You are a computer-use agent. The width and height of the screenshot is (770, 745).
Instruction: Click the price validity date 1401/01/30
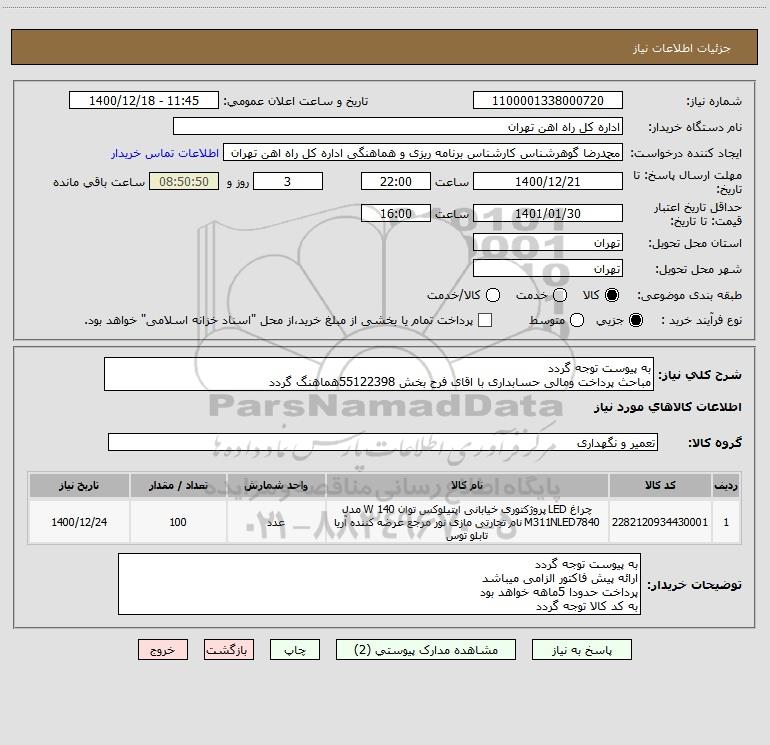[548, 213]
